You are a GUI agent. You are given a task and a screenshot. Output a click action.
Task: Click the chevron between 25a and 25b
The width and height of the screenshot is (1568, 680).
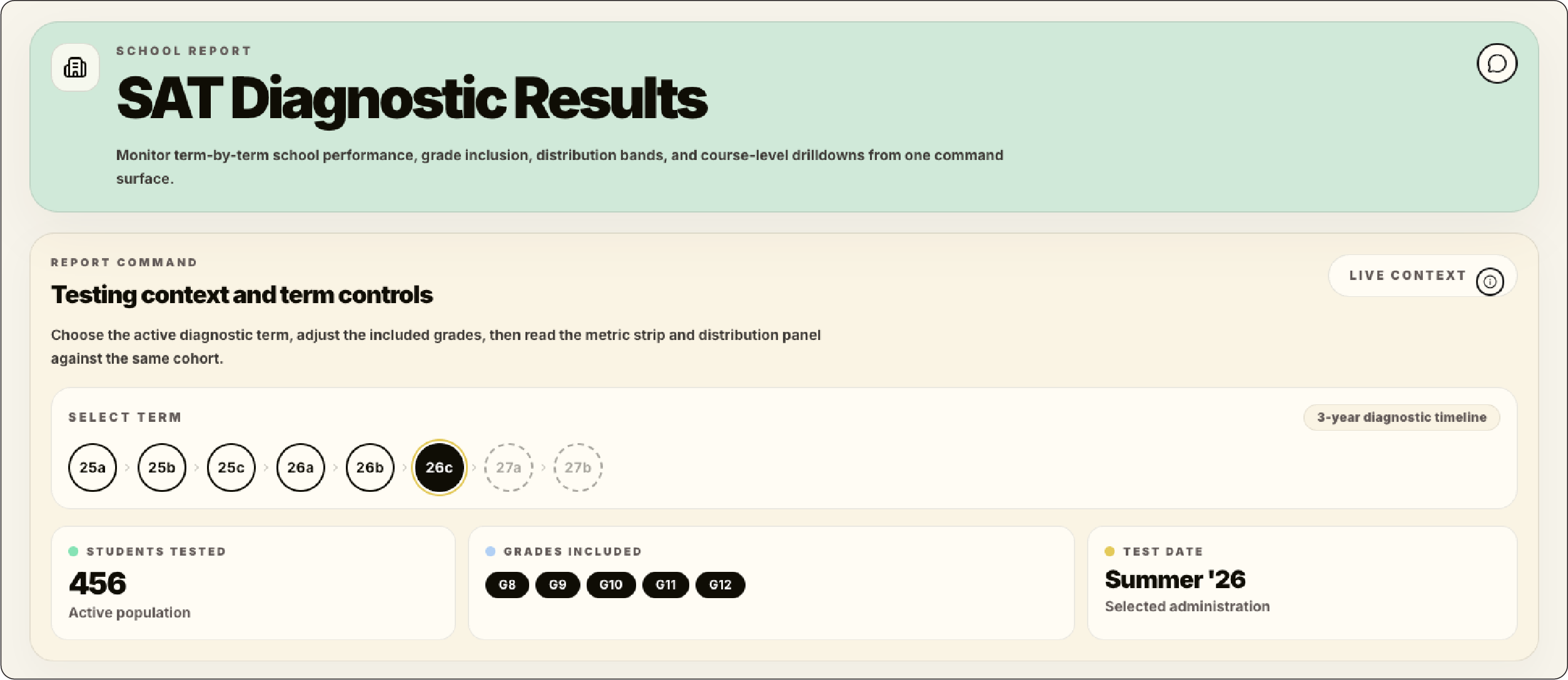point(127,467)
